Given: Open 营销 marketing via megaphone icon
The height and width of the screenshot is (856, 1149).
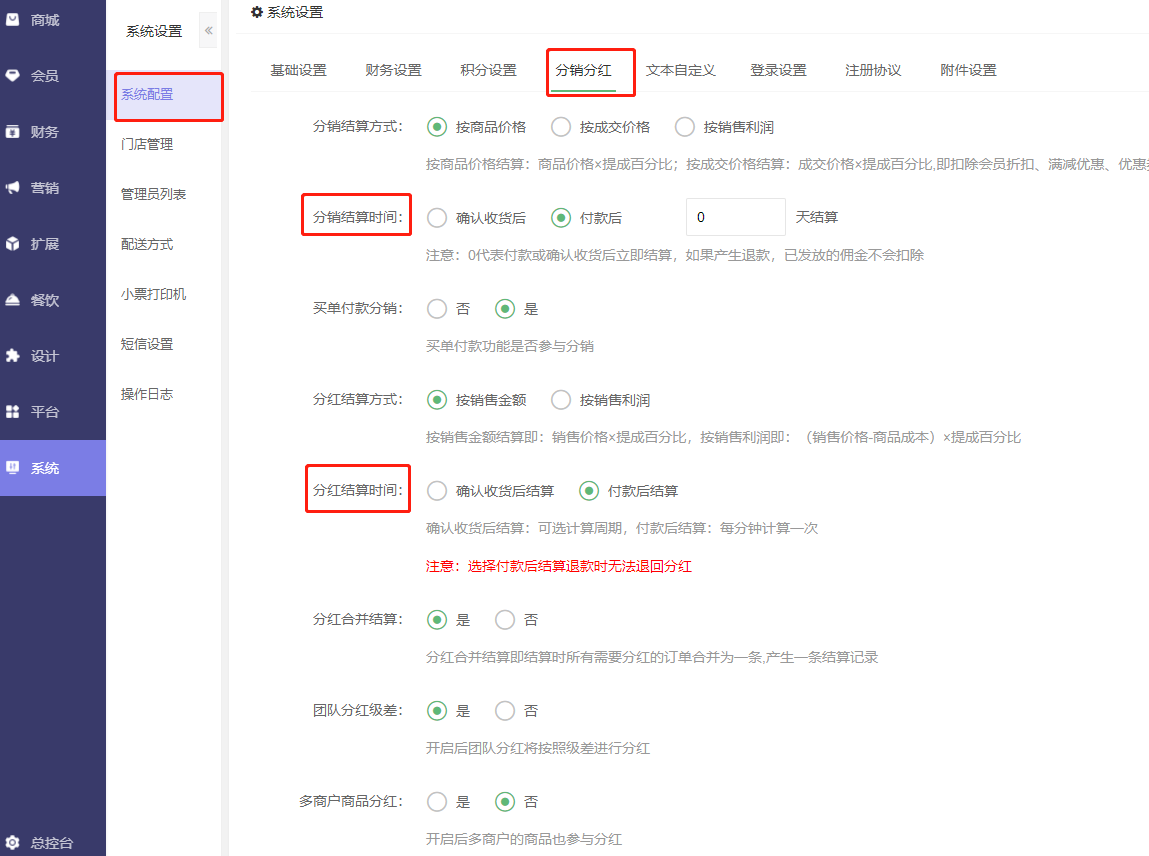Looking at the screenshot, I should point(14,187).
